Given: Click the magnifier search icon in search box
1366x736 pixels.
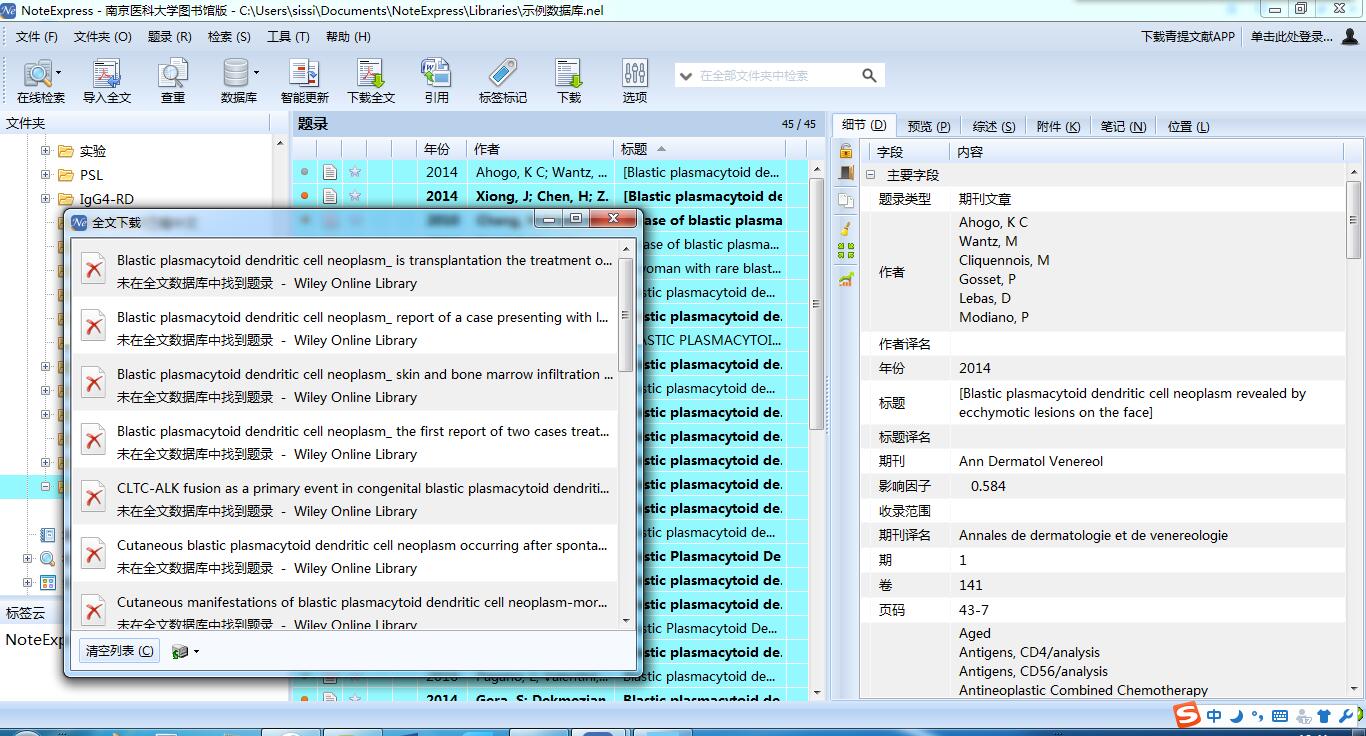Looking at the screenshot, I should [x=869, y=75].
